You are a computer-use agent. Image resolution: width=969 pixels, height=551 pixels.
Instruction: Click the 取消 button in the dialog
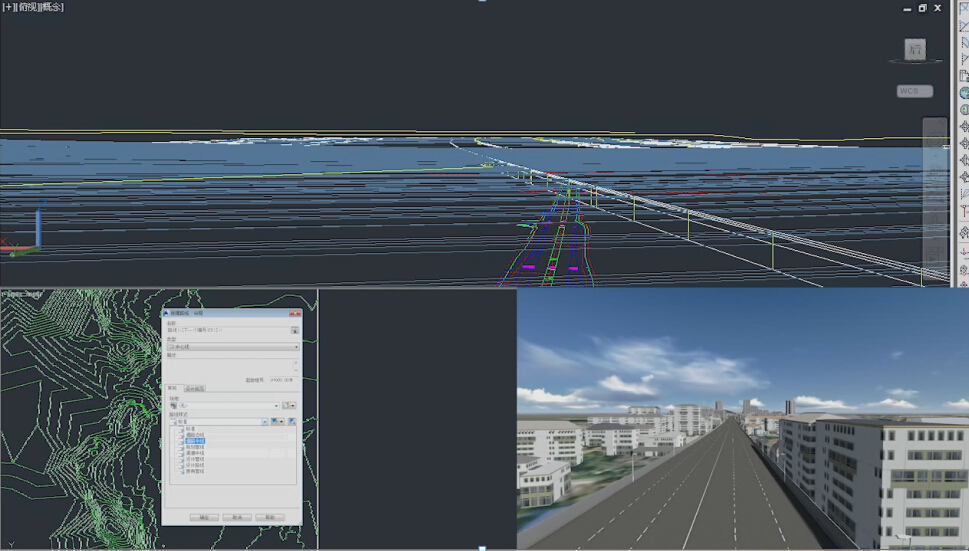coord(236,517)
